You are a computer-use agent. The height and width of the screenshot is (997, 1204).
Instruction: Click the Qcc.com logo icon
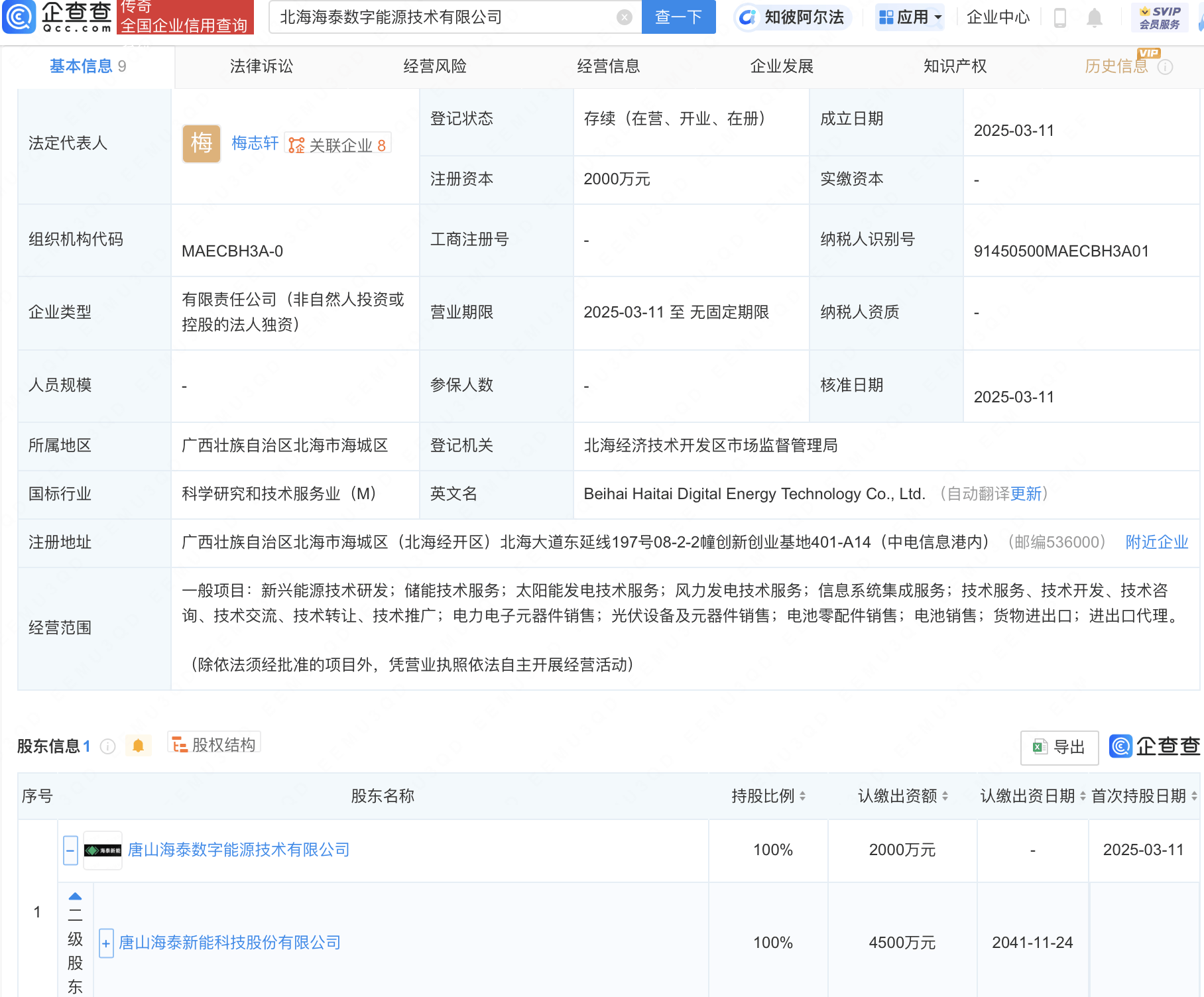[19, 17]
